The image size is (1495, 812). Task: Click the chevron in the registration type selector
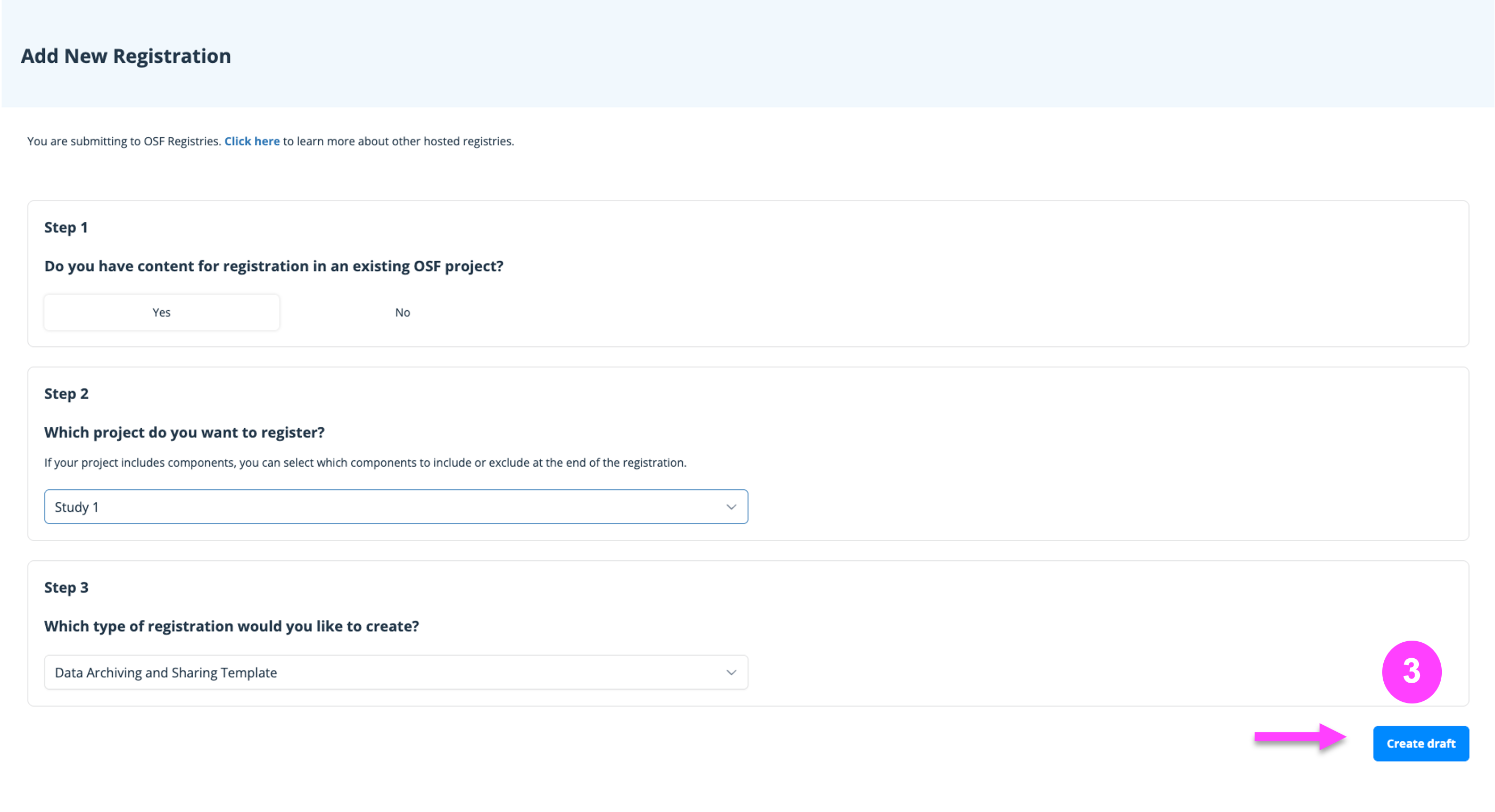(731, 672)
